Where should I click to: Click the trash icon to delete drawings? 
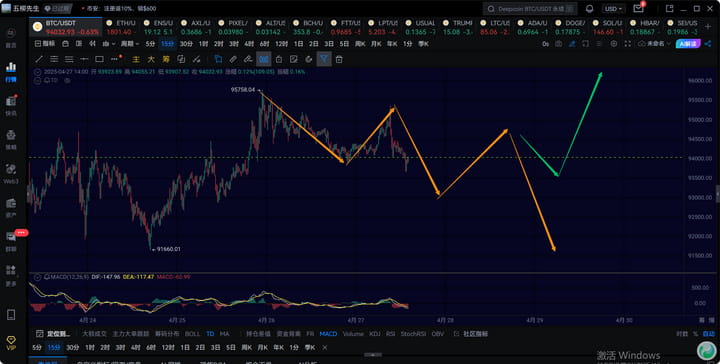tap(339, 59)
